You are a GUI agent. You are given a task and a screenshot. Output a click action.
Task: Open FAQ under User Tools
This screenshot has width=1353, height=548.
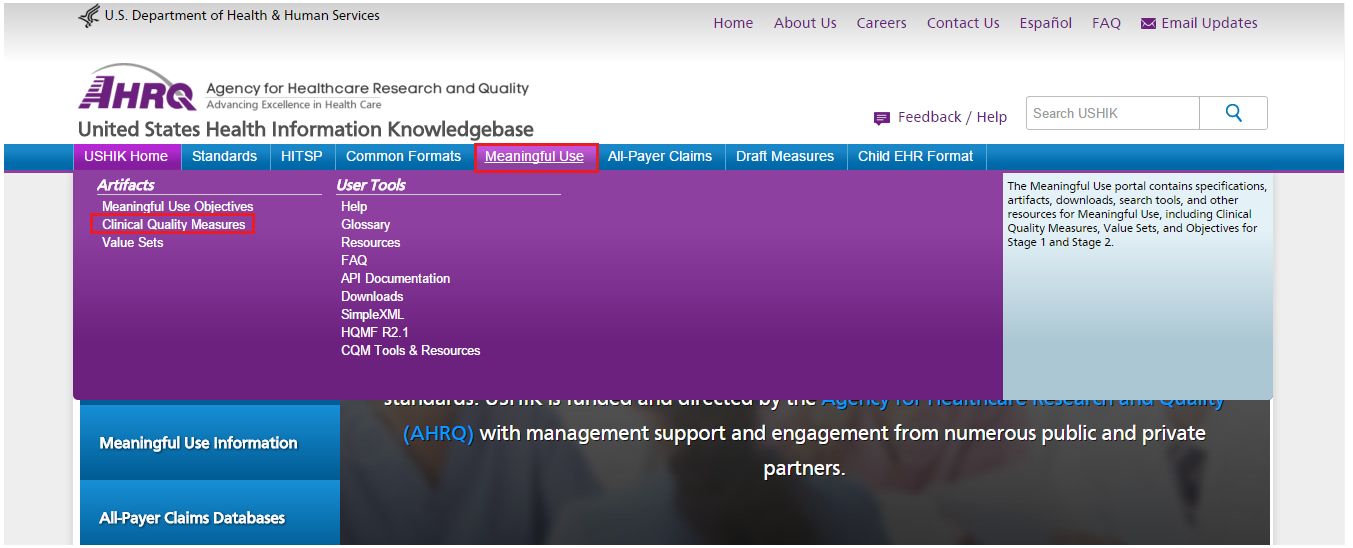(x=354, y=260)
